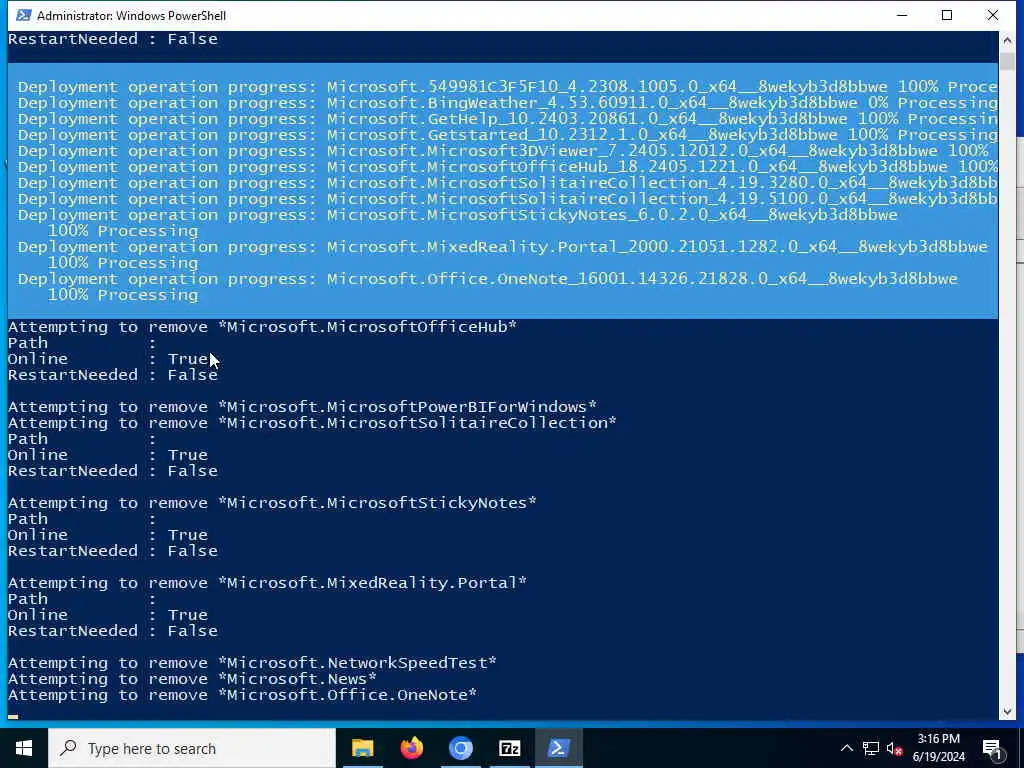Click the Office.OneNote_16001 progress line
Viewport: 1024px width, 768px height.
click(487, 279)
